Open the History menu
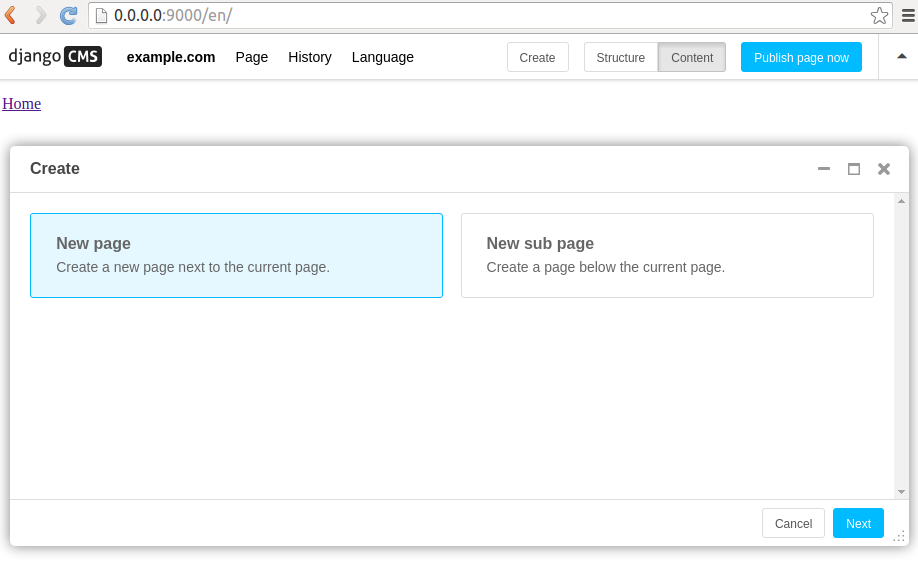918x567 pixels. [310, 57]
